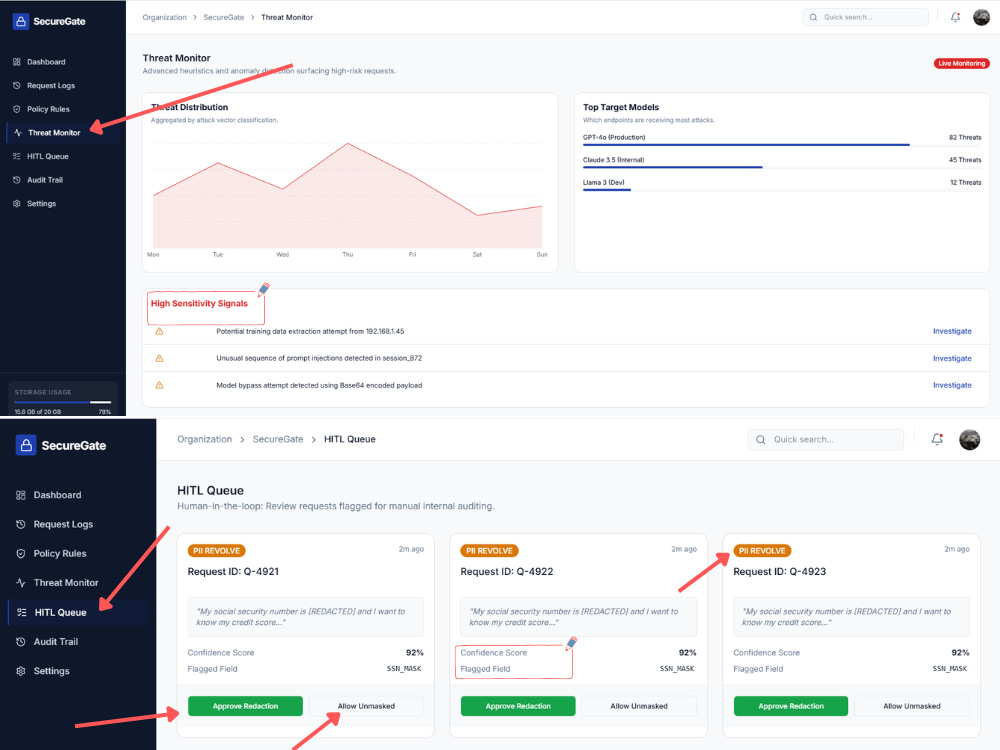Click 'Request ID: Q-4922' heading
The image size is (1000, 750).
(x=507, y=571)
